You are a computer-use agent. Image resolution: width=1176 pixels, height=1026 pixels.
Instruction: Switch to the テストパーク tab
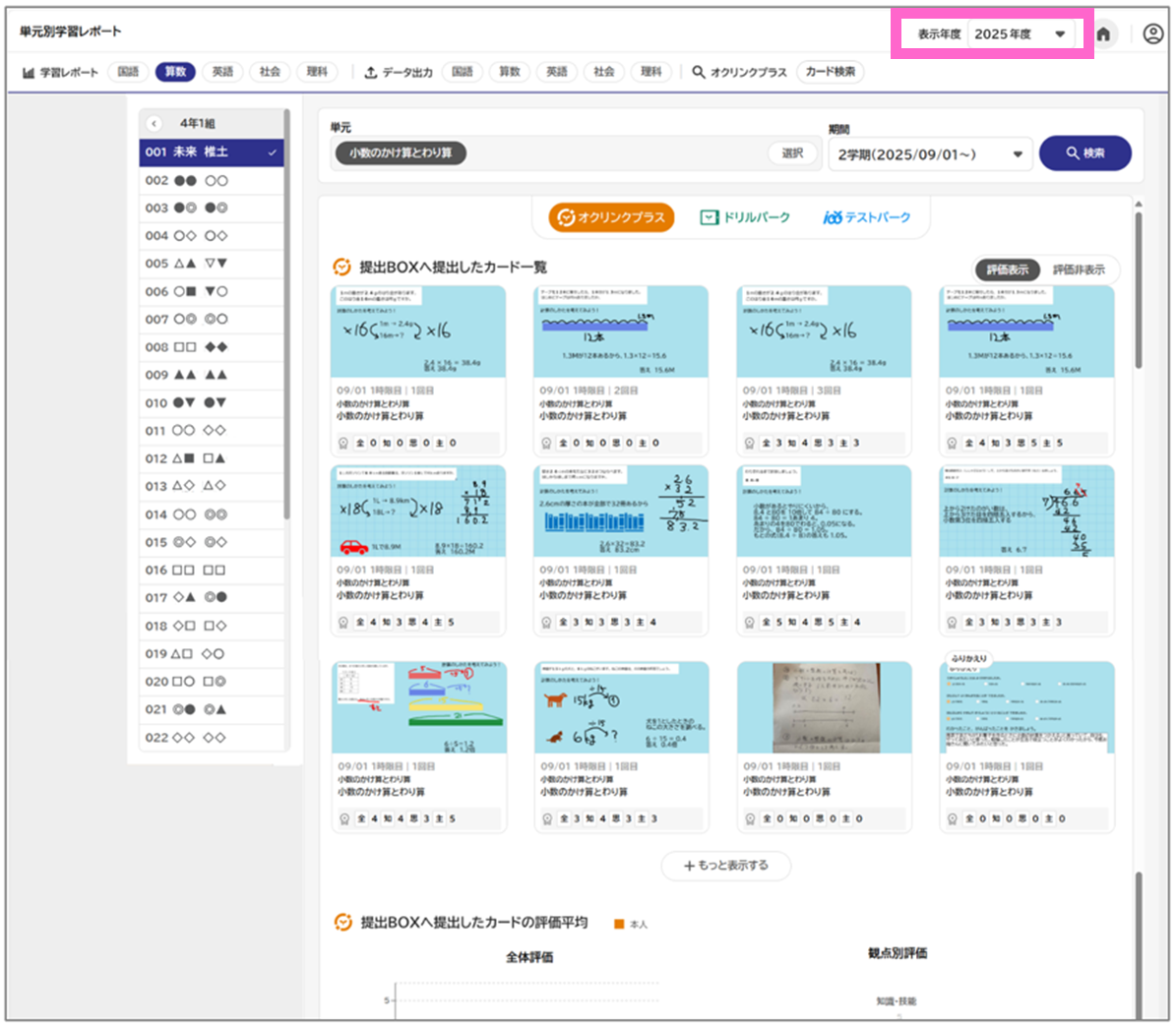(867, 217)
